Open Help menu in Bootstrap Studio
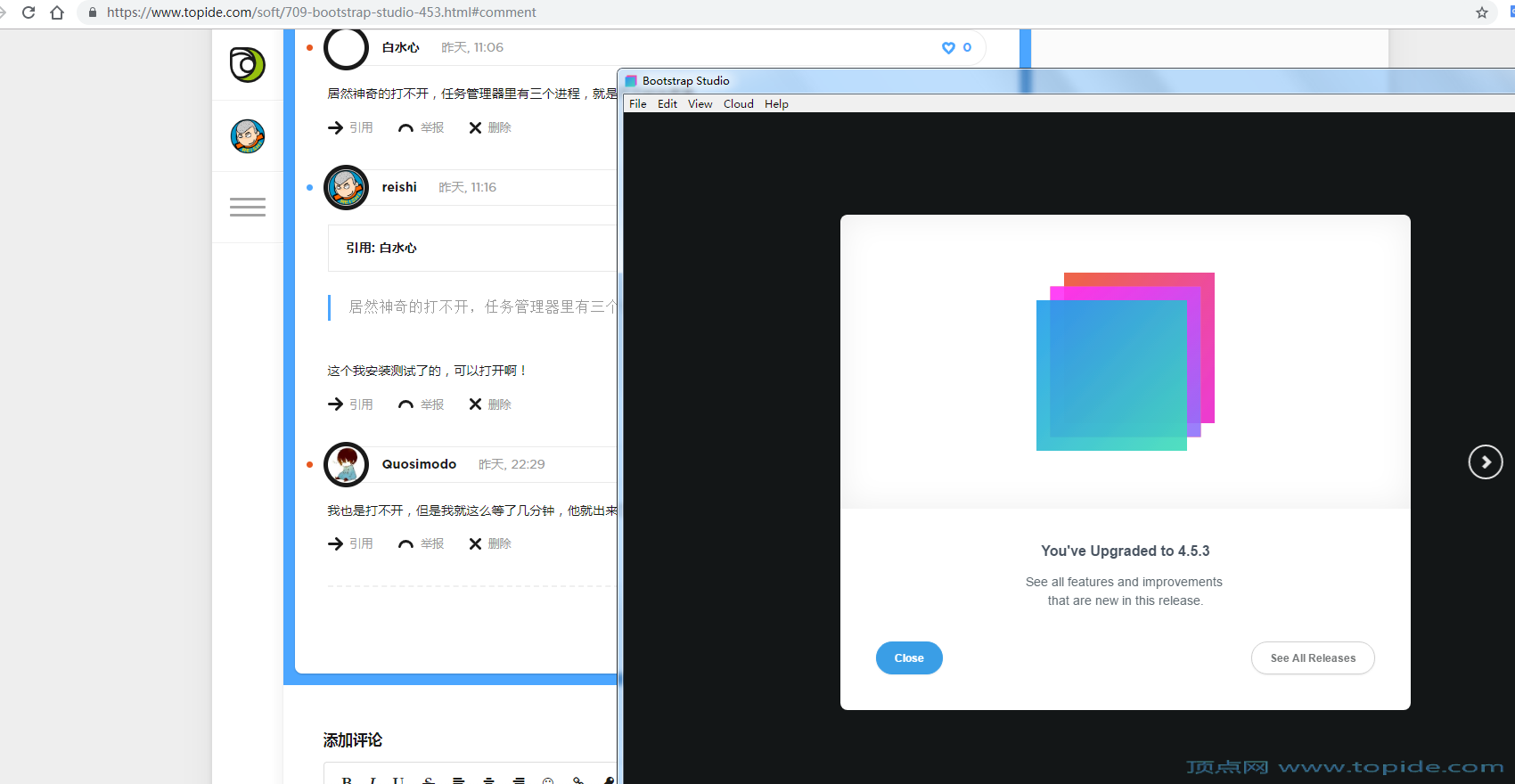This screenshot has width=1515, height=784. tap(776, 104)
